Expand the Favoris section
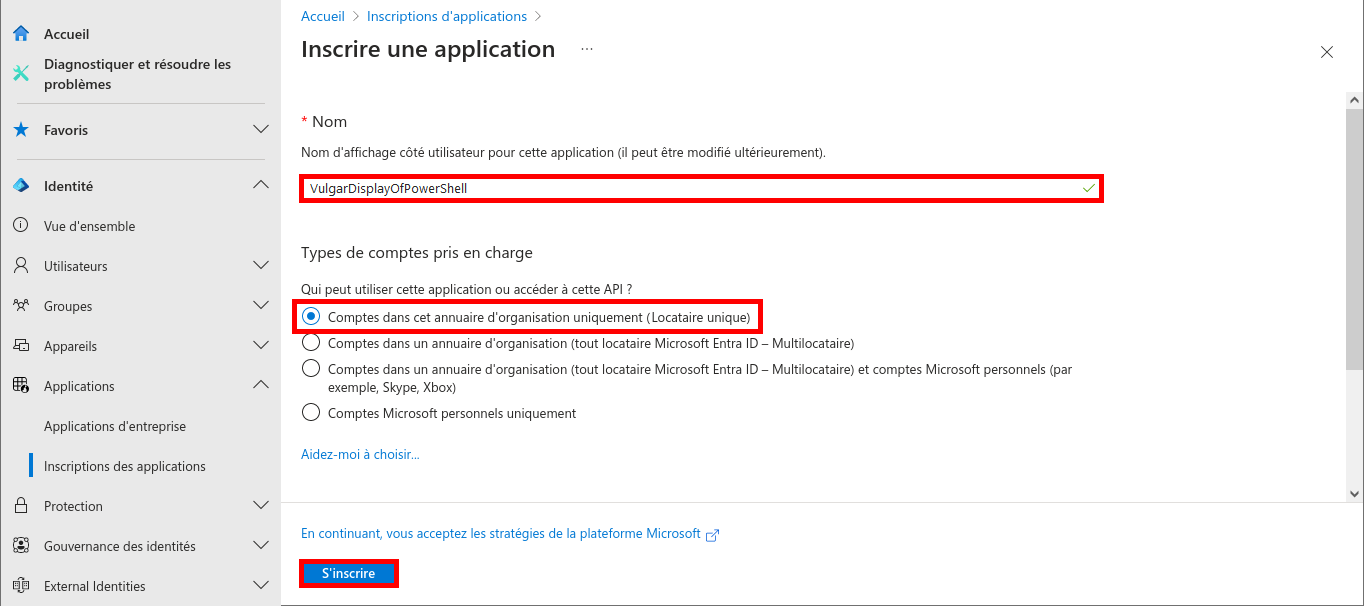This screenshot has height=606, width=1364. tap(260, 130)
